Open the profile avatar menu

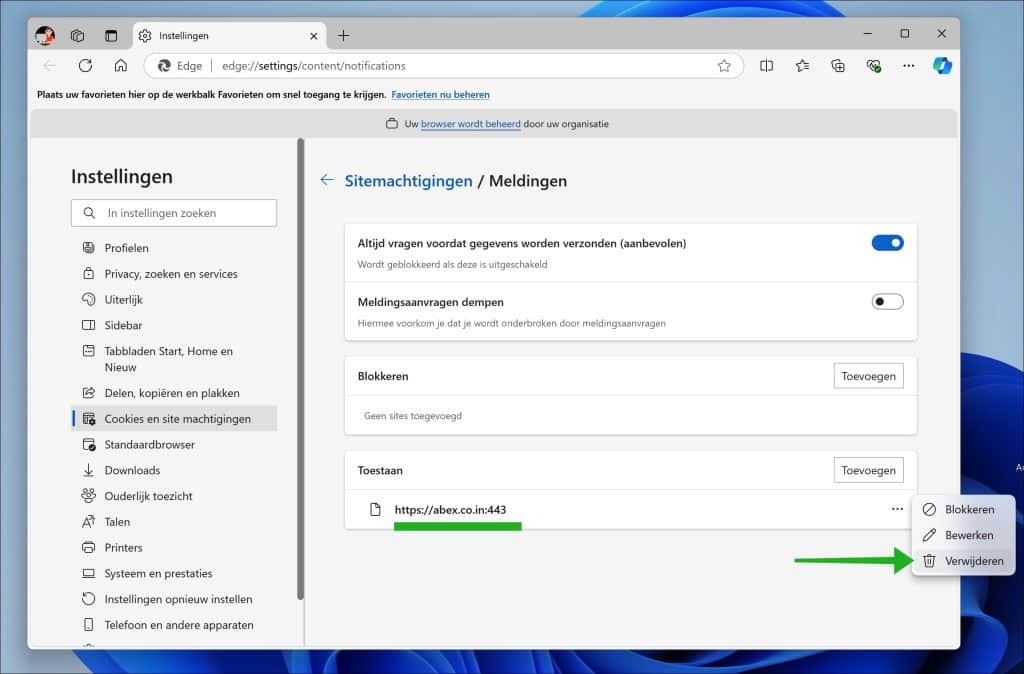tap(45, 35)
